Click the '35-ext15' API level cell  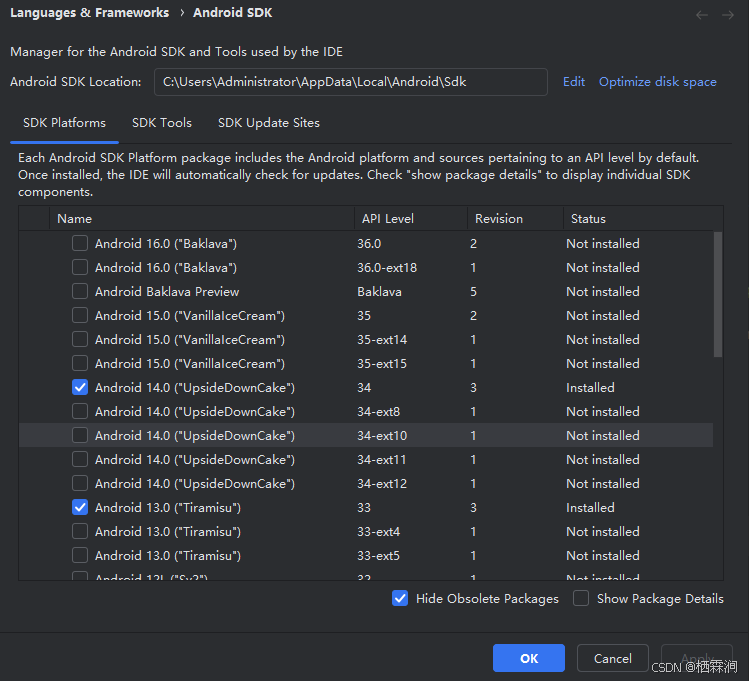(x=382, y=363)
